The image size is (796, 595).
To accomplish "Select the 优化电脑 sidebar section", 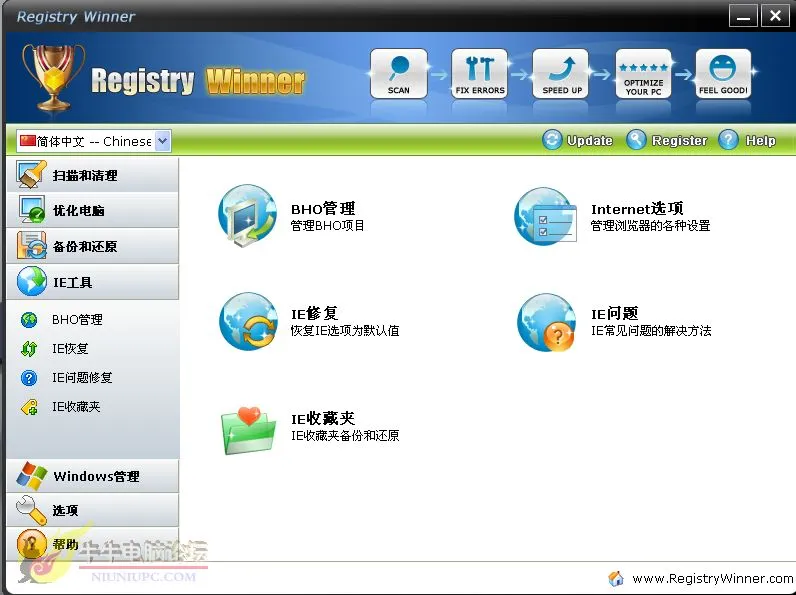I will (92, 210).
